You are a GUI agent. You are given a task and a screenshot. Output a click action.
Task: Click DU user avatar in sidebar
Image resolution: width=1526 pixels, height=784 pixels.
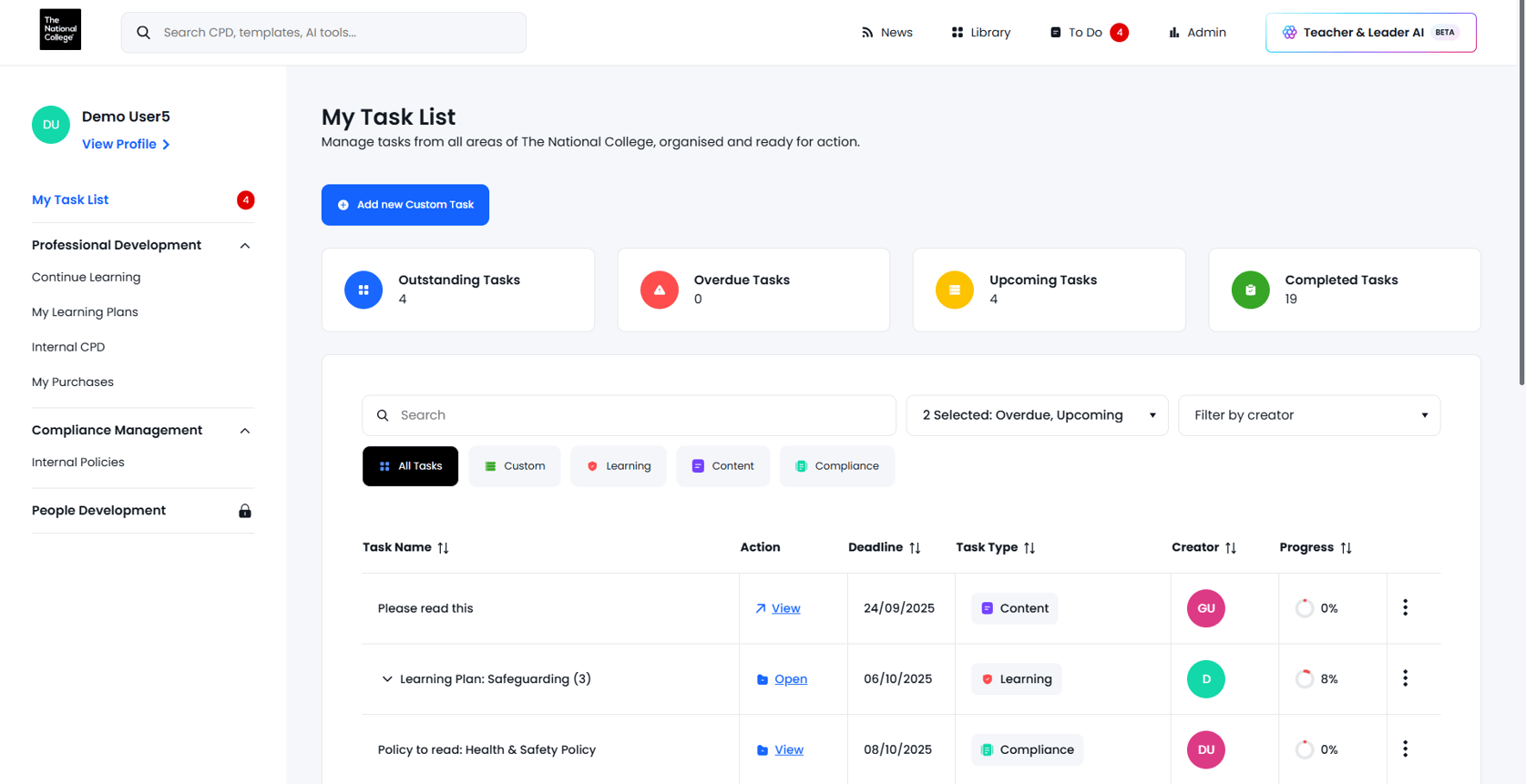[x=51, y=125]
